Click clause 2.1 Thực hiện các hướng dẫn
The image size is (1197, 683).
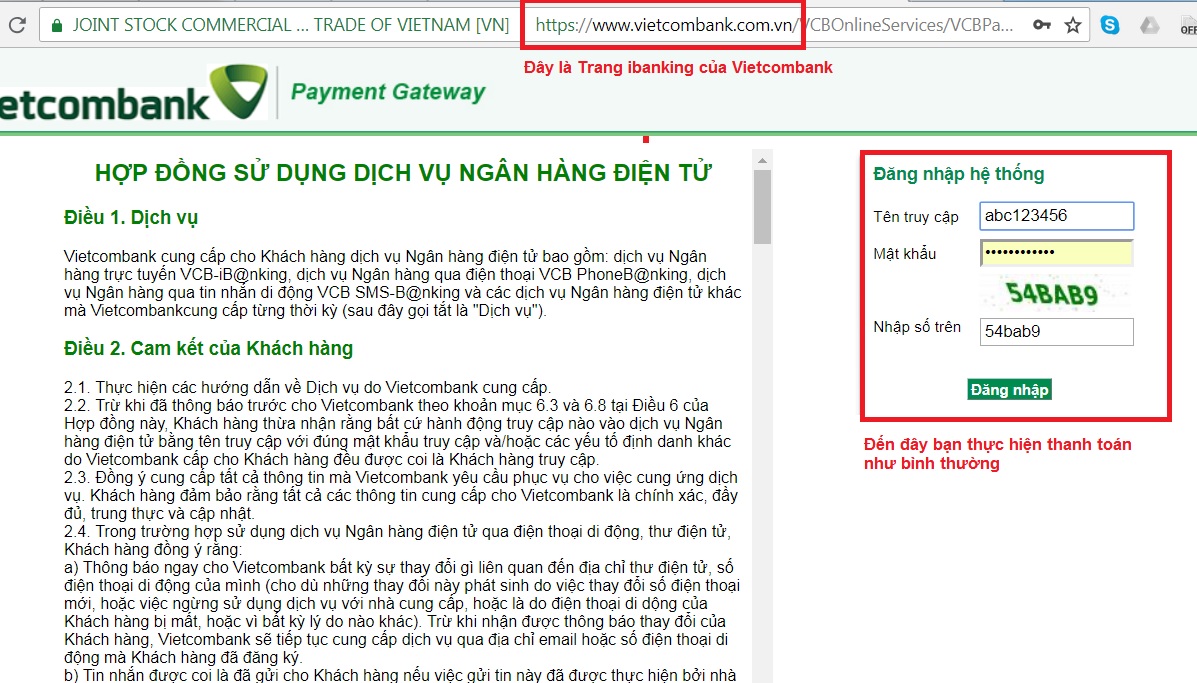(x=308, y=388)
